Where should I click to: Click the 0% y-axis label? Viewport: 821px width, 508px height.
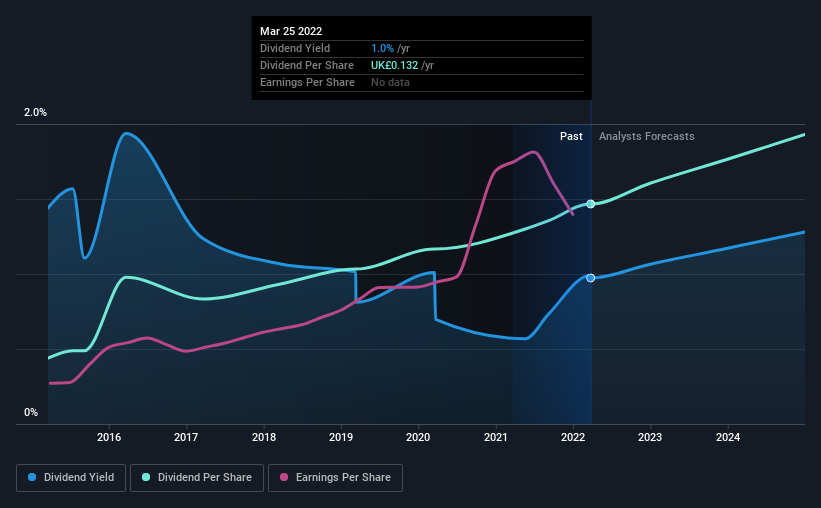click(x=31, y=413)
